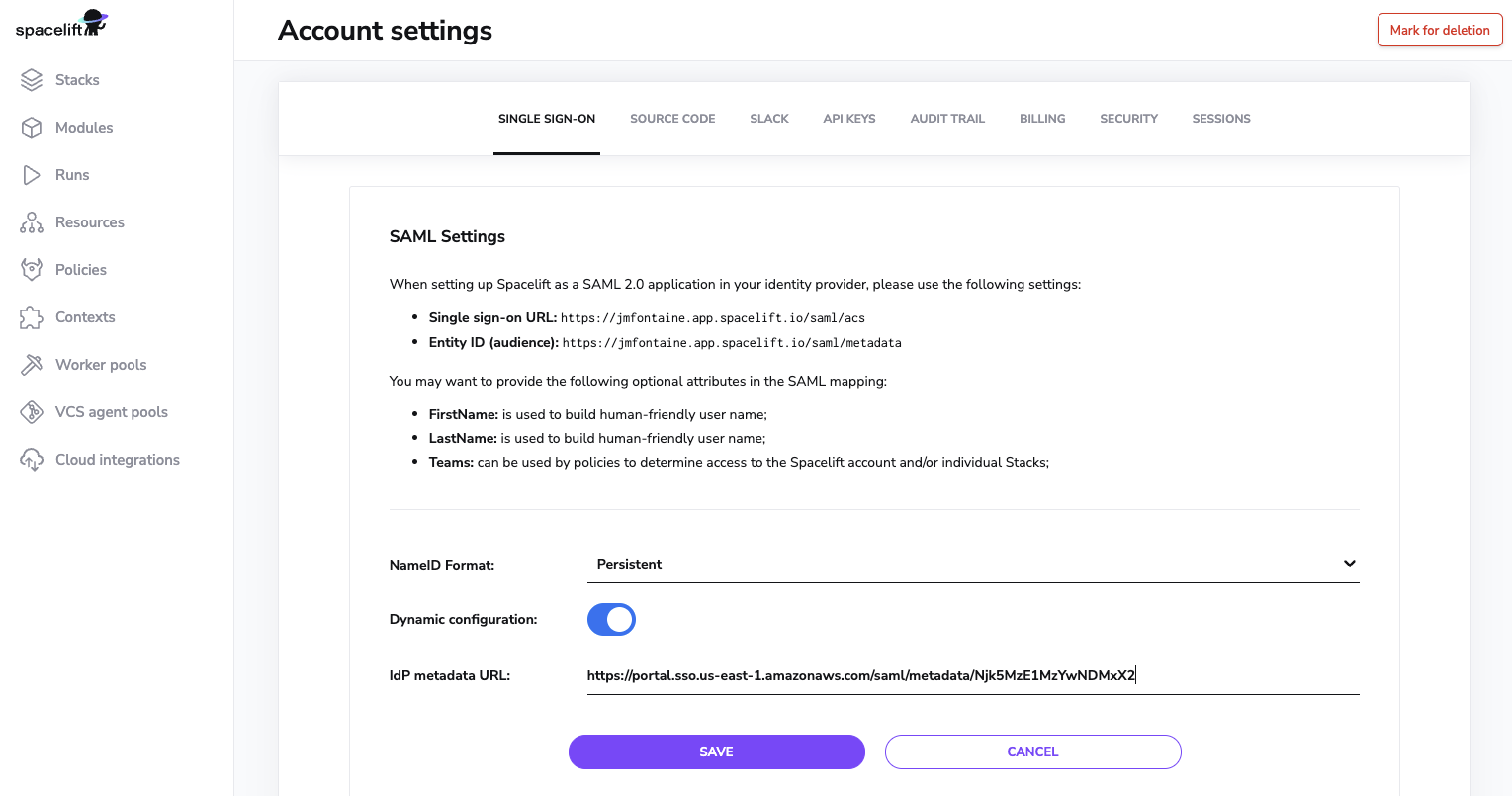Select the Contexts icon
Screen dimensions: 1512x796
(31, 316)
